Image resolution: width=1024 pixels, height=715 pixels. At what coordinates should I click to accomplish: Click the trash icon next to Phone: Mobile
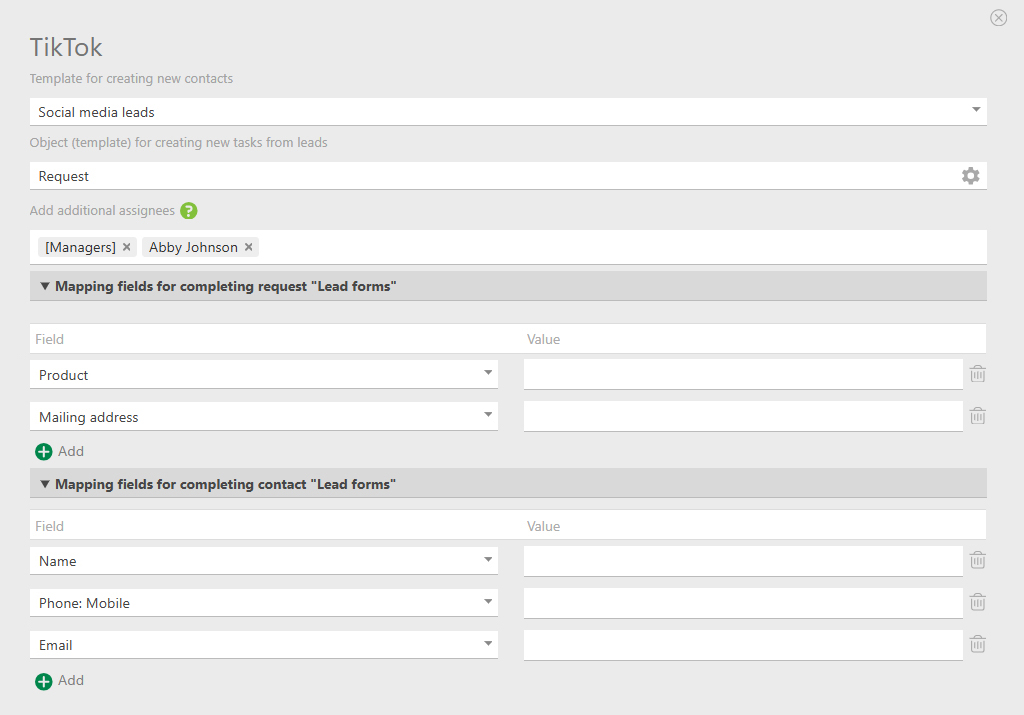pos(978,603)
